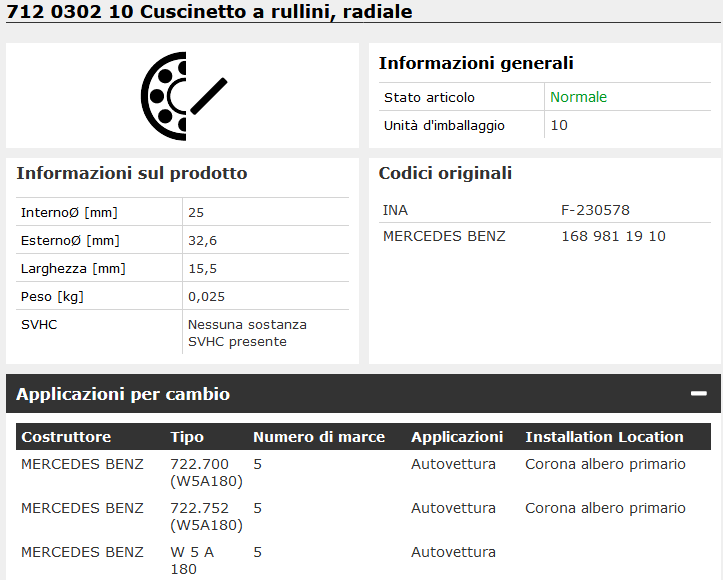723x580 pixels.
Task: Click the roller bearing product icon
Action: point(184,96)
